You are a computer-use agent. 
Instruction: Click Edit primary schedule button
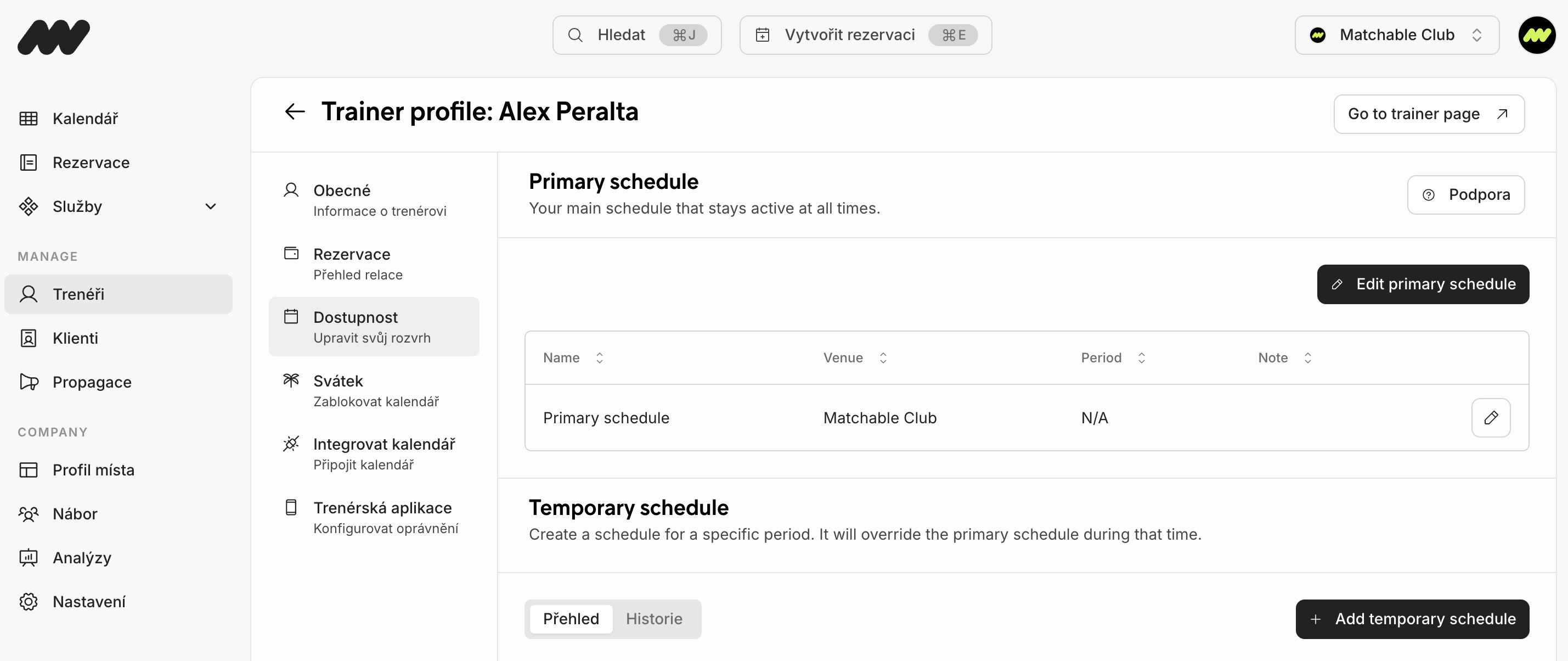[1423, 284]
